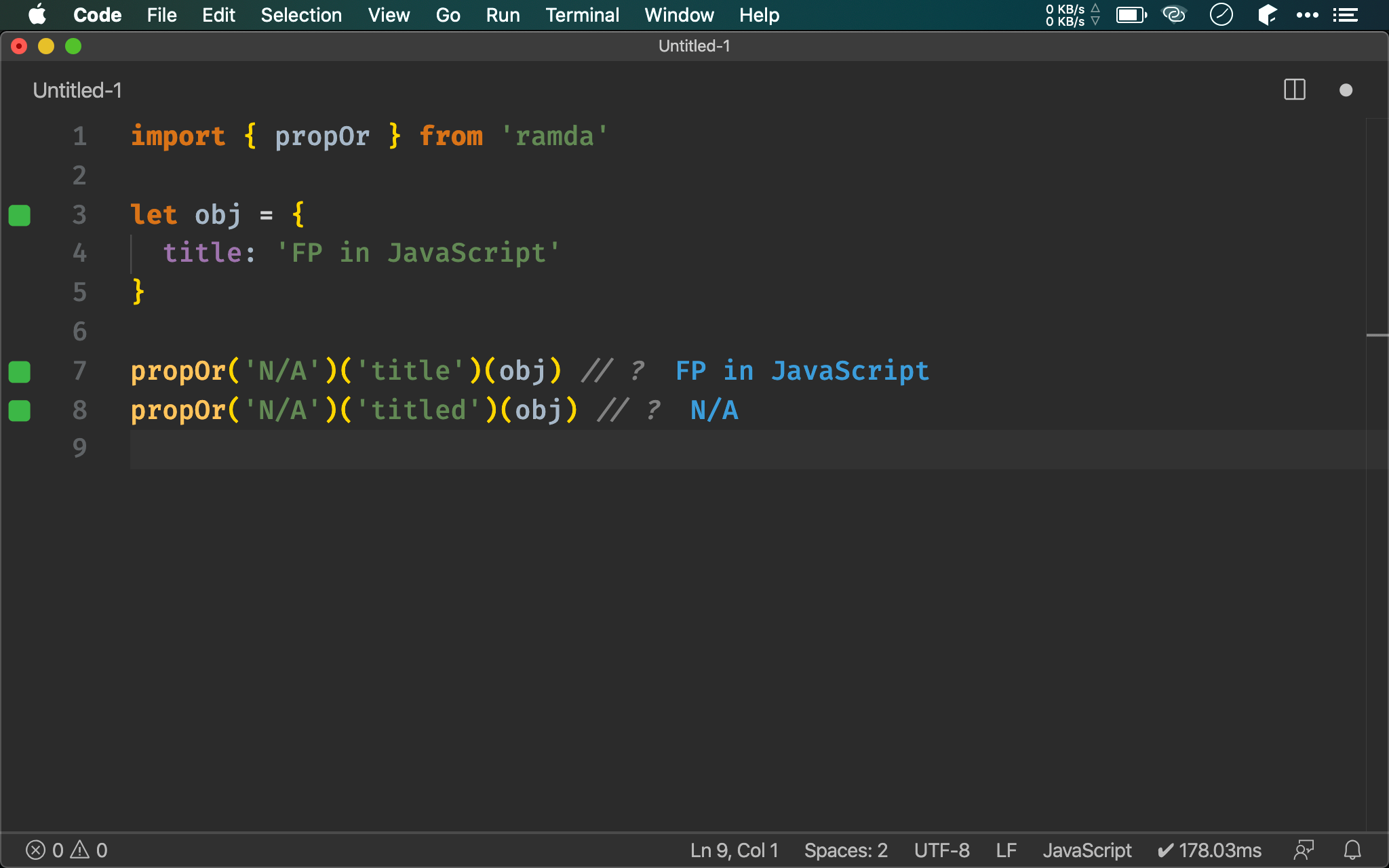Image resolution: width=1389 pixels, height=868 pixels.
Task: Open the notifications bell in status bar
Action: pyautogui.click(x=1352, y=850)
